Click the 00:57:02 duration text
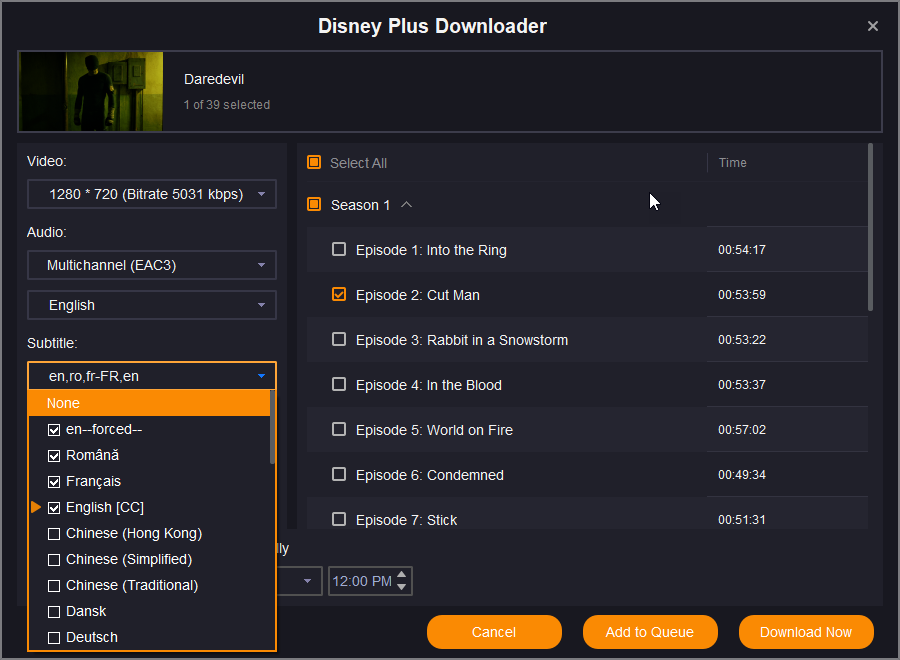This screenshot has height=660, width=900. pos(742,430)
